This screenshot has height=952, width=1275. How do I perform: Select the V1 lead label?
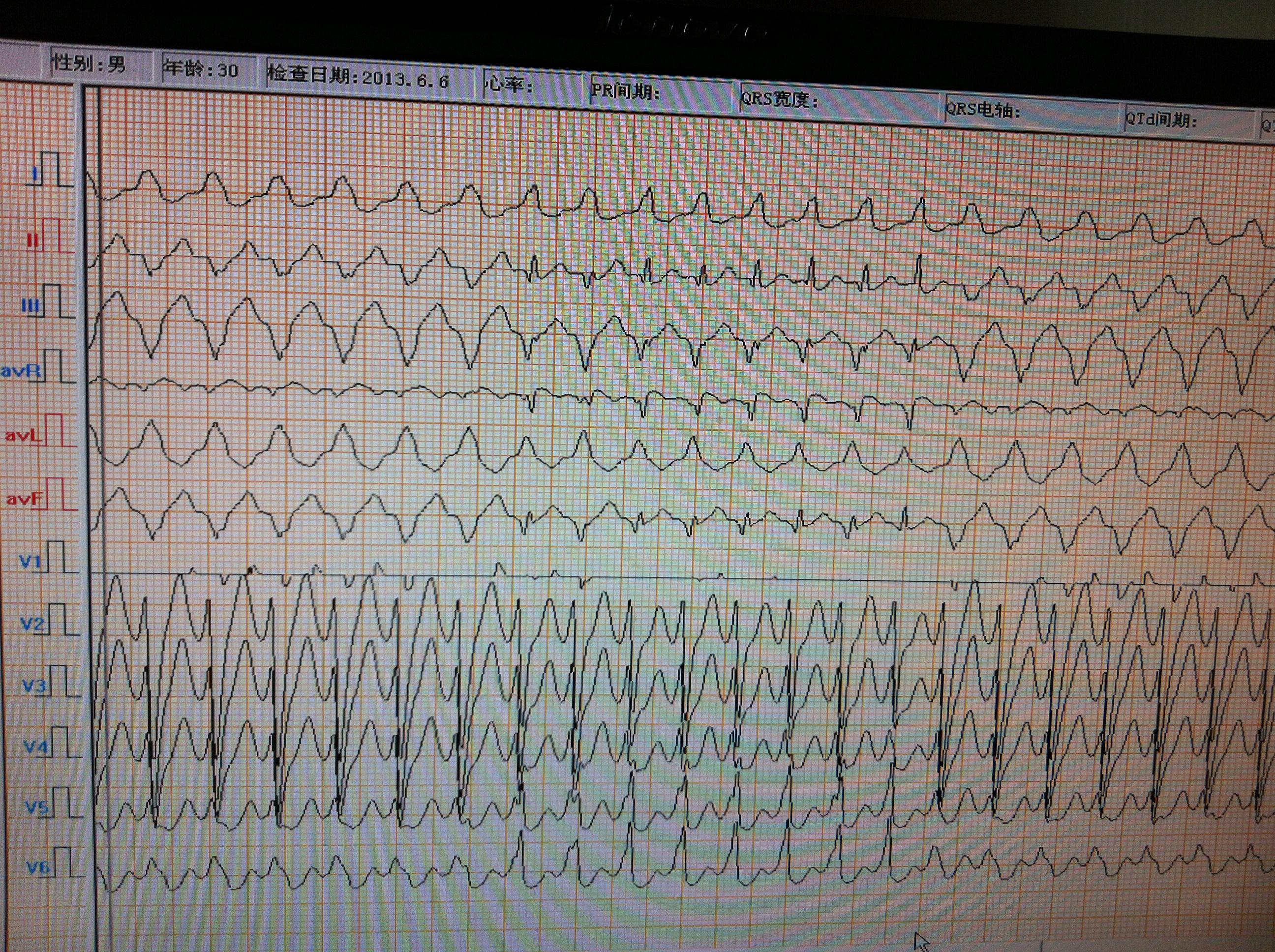30,561
